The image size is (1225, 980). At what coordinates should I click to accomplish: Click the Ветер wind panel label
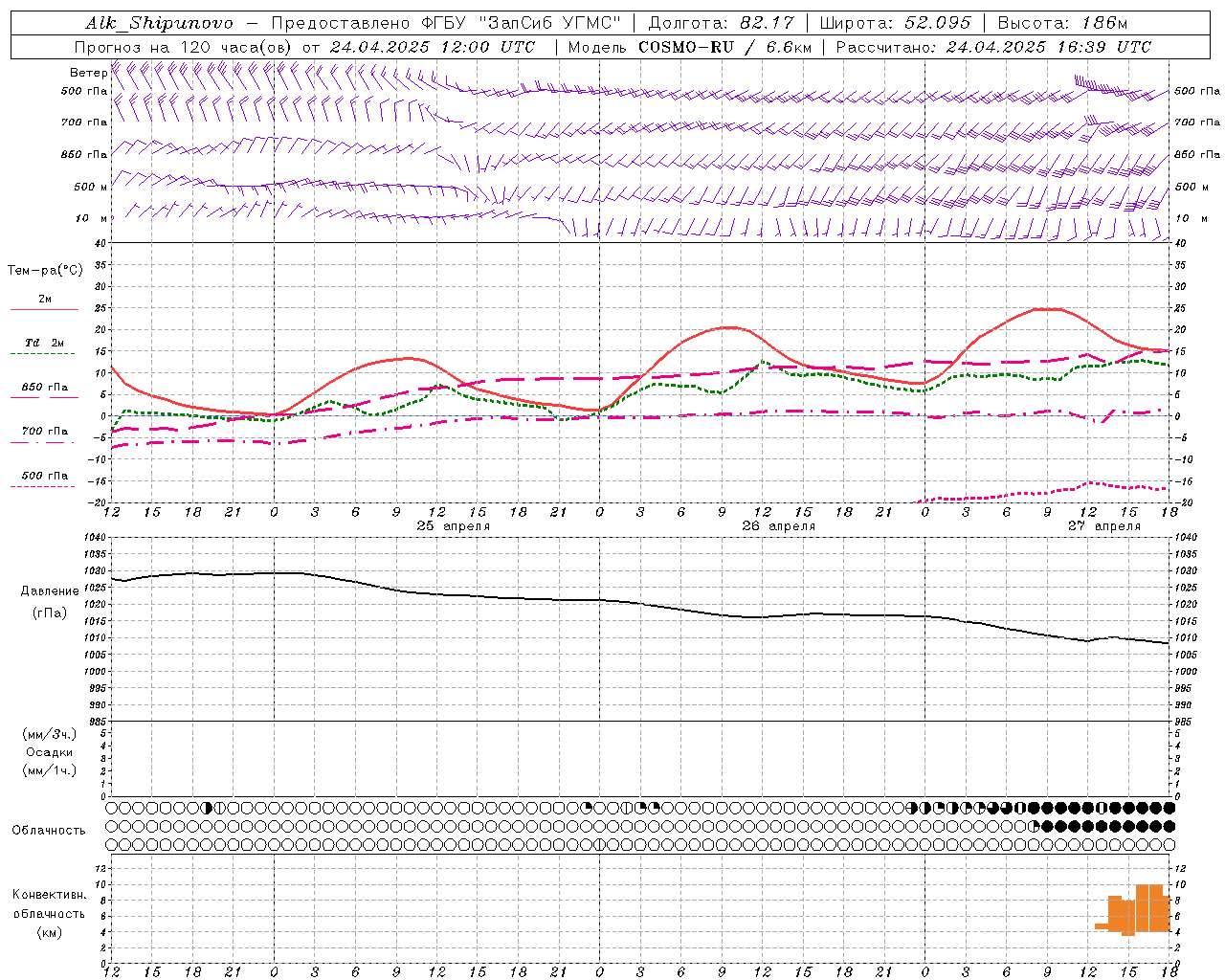(89, 73)
